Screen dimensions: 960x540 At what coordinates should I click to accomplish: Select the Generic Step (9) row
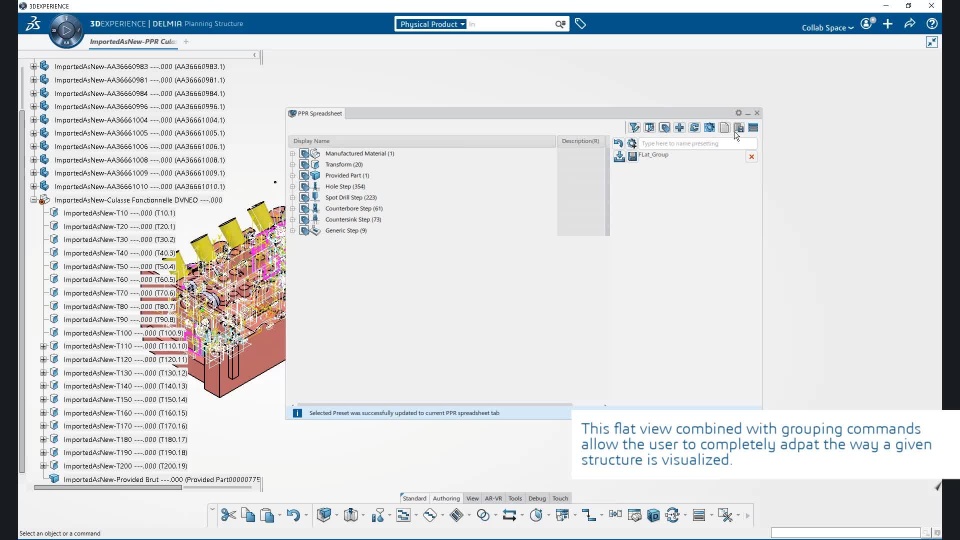click(346, 231)
